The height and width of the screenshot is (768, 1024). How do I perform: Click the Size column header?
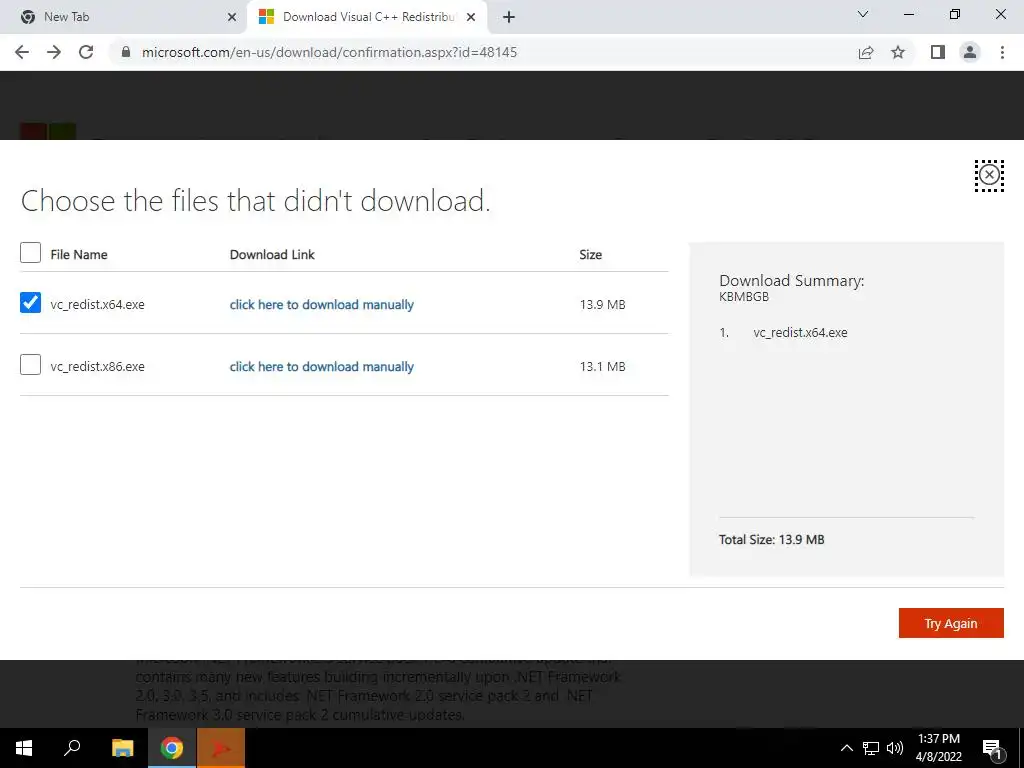[x=590, y=255]
